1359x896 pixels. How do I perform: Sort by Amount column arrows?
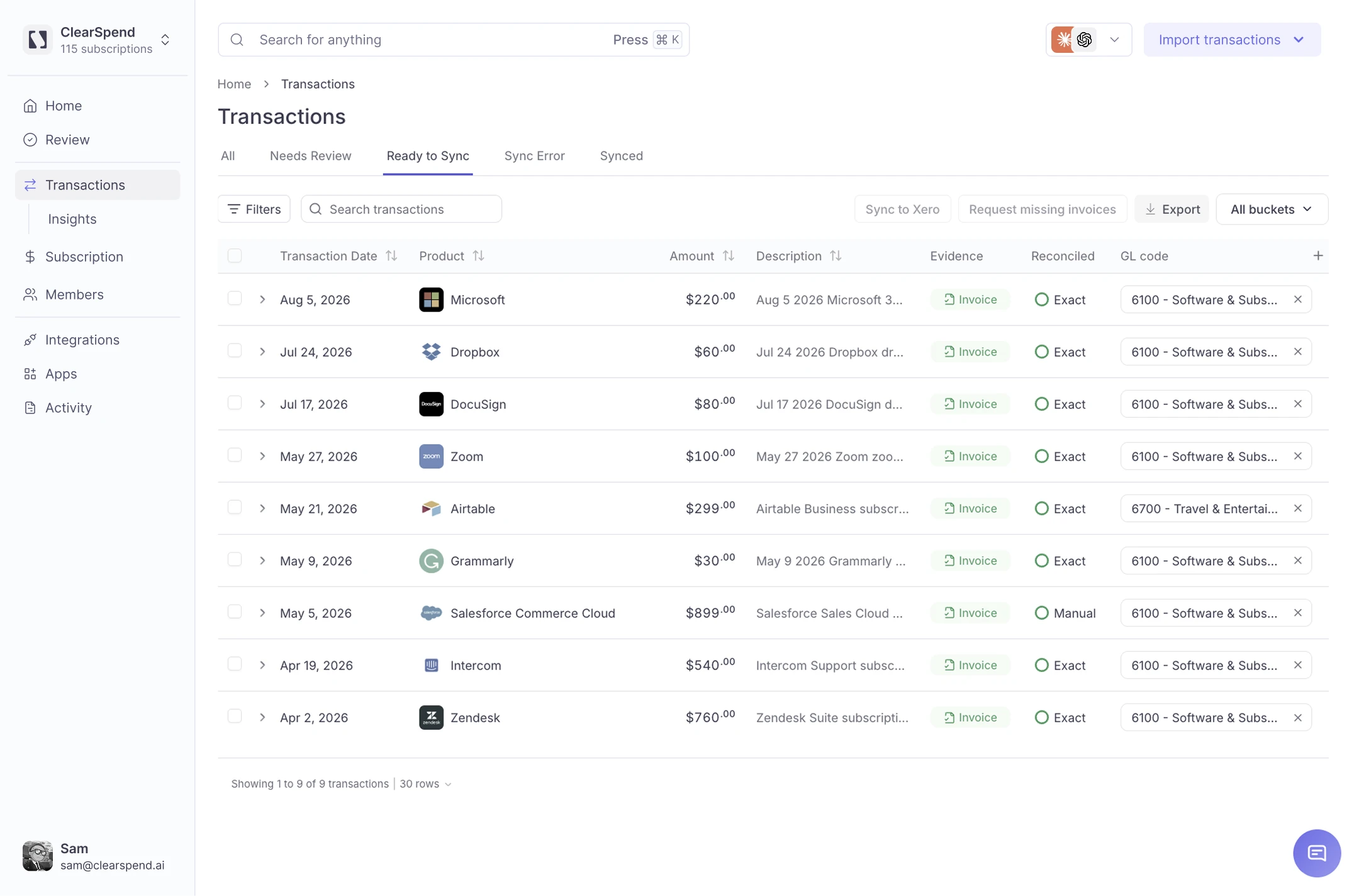coord(728,255)
